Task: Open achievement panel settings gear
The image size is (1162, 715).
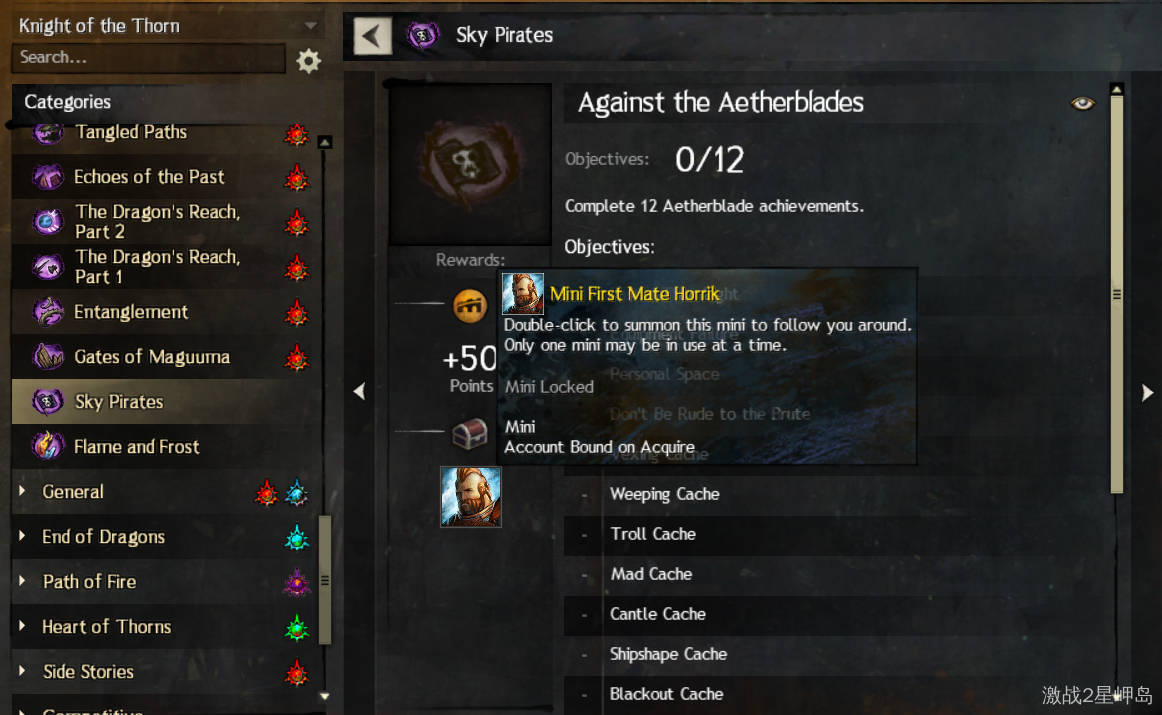Action: (x=308, y=60)
